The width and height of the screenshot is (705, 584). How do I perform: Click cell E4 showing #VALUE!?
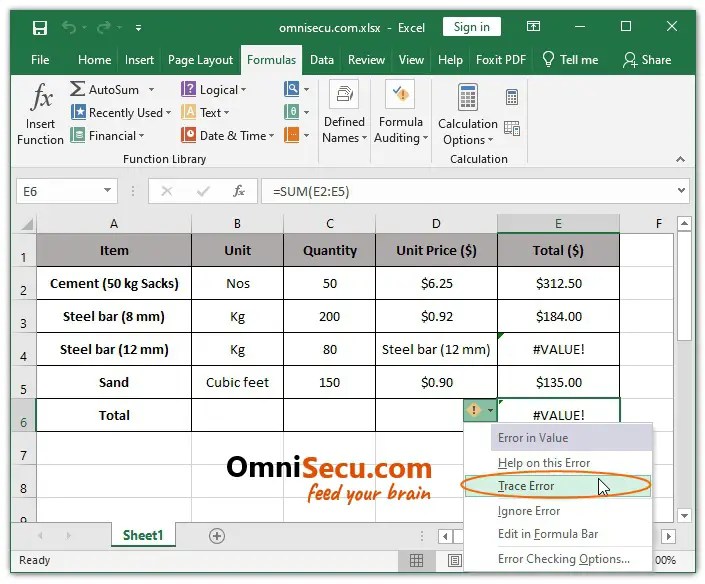point(558,349)
